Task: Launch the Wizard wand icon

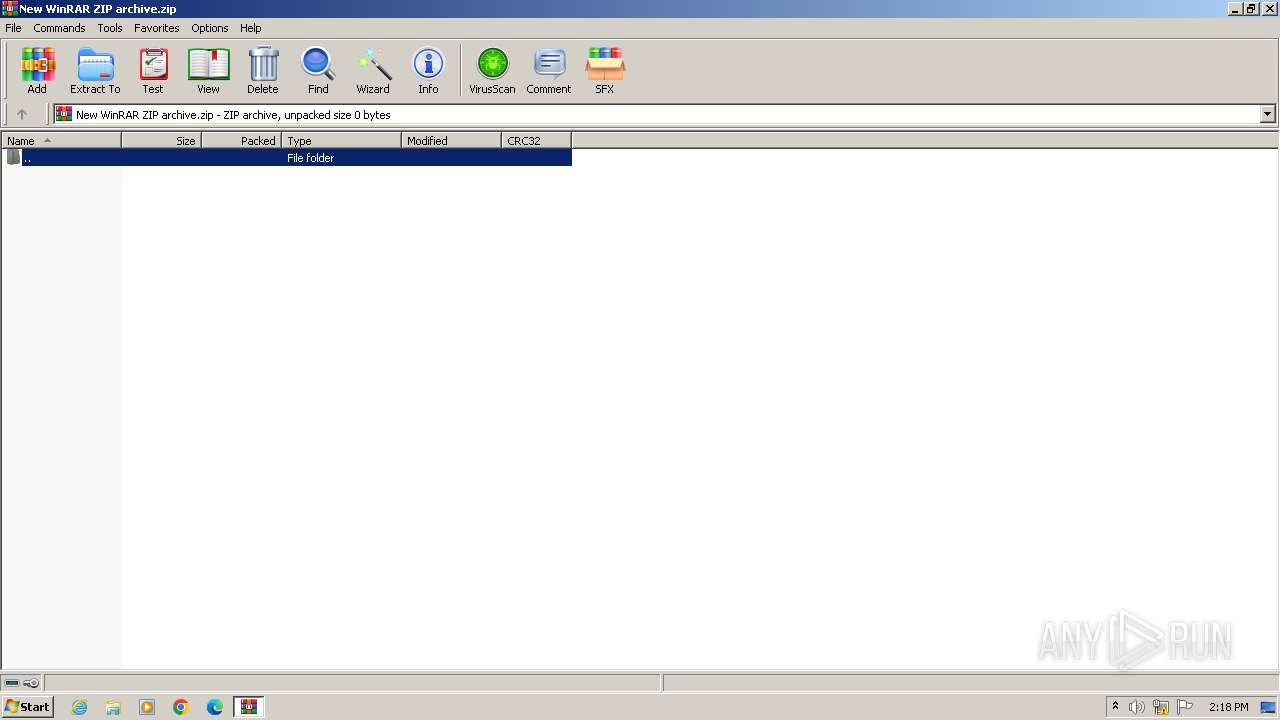Action: click(373, 70)
